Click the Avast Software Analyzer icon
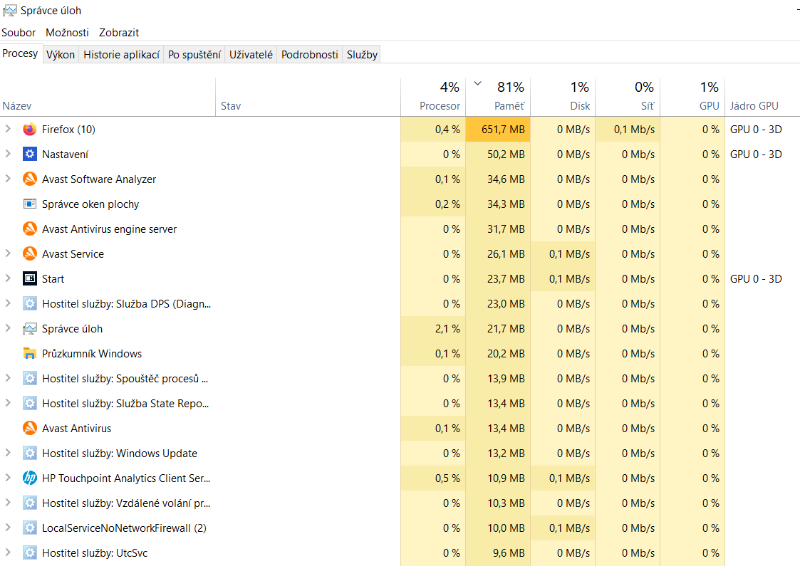 coord(30,179)
